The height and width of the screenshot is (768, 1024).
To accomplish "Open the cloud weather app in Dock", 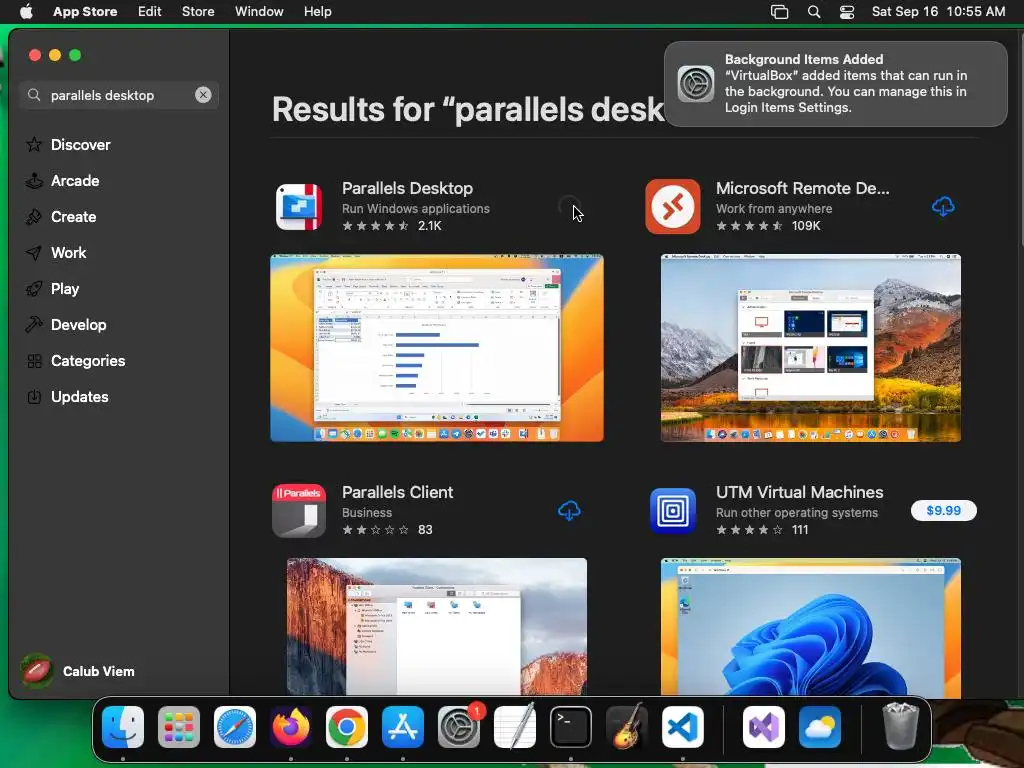I will pos(820,727).
